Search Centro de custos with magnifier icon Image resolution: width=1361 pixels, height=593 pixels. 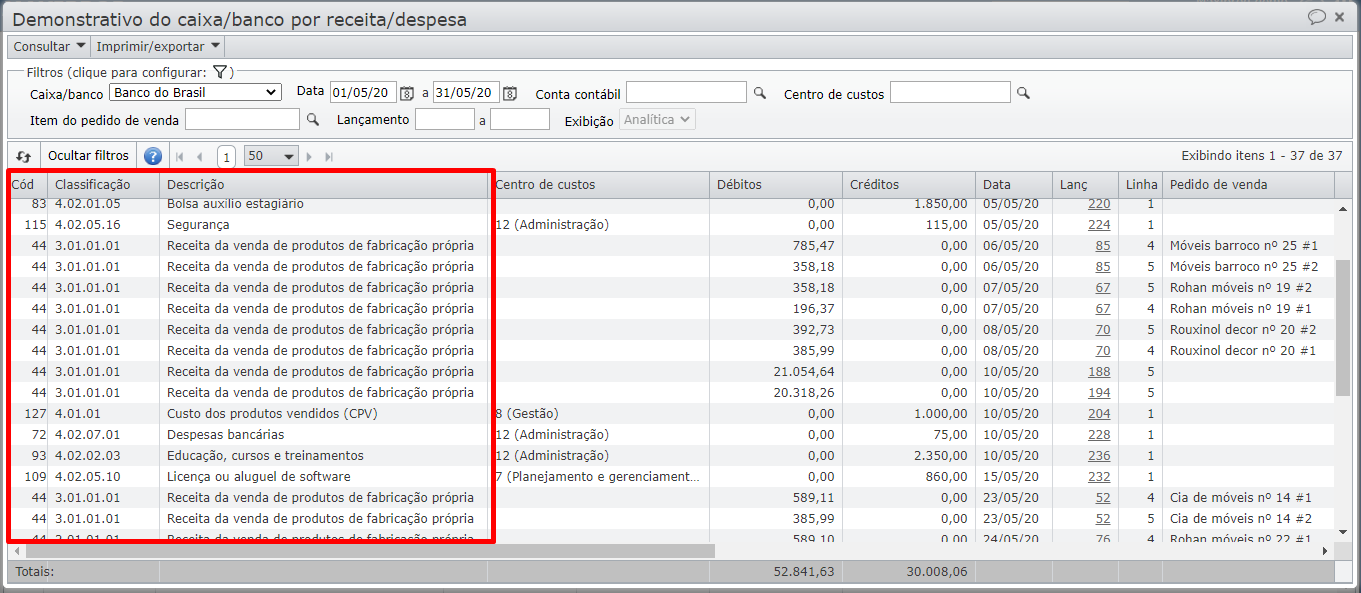pyautogui.click(x=1023, y=93)
